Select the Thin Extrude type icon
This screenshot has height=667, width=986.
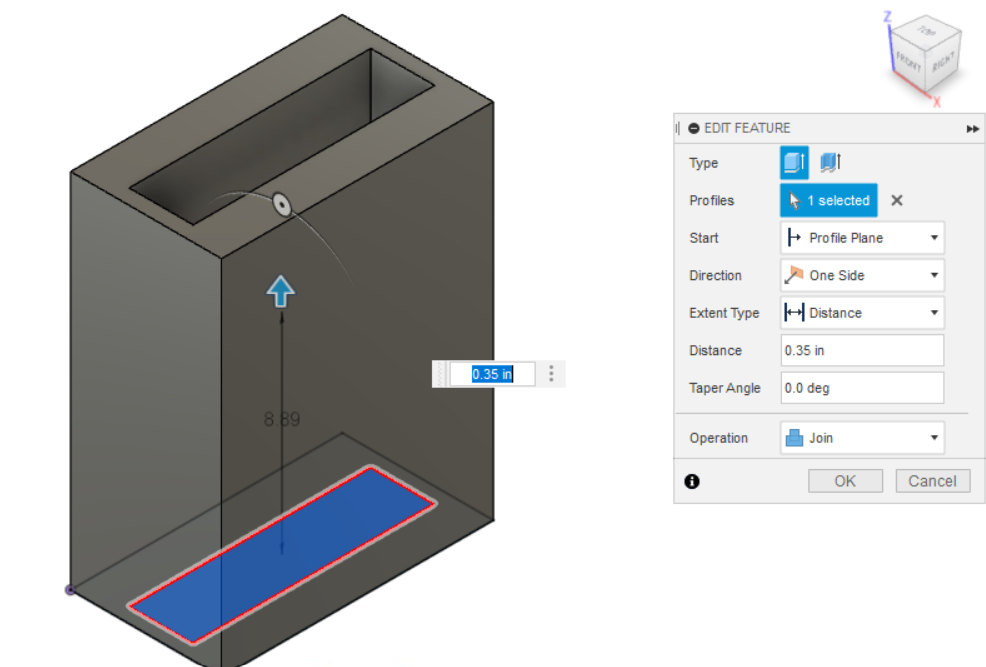click(x=830, y=163)
